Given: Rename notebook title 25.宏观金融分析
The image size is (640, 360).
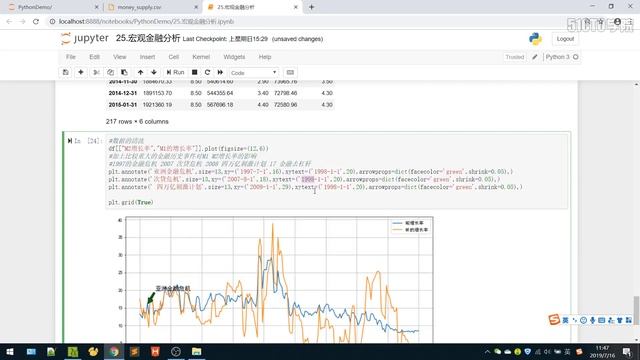Looking at the screenshot, I should point(148,38).
